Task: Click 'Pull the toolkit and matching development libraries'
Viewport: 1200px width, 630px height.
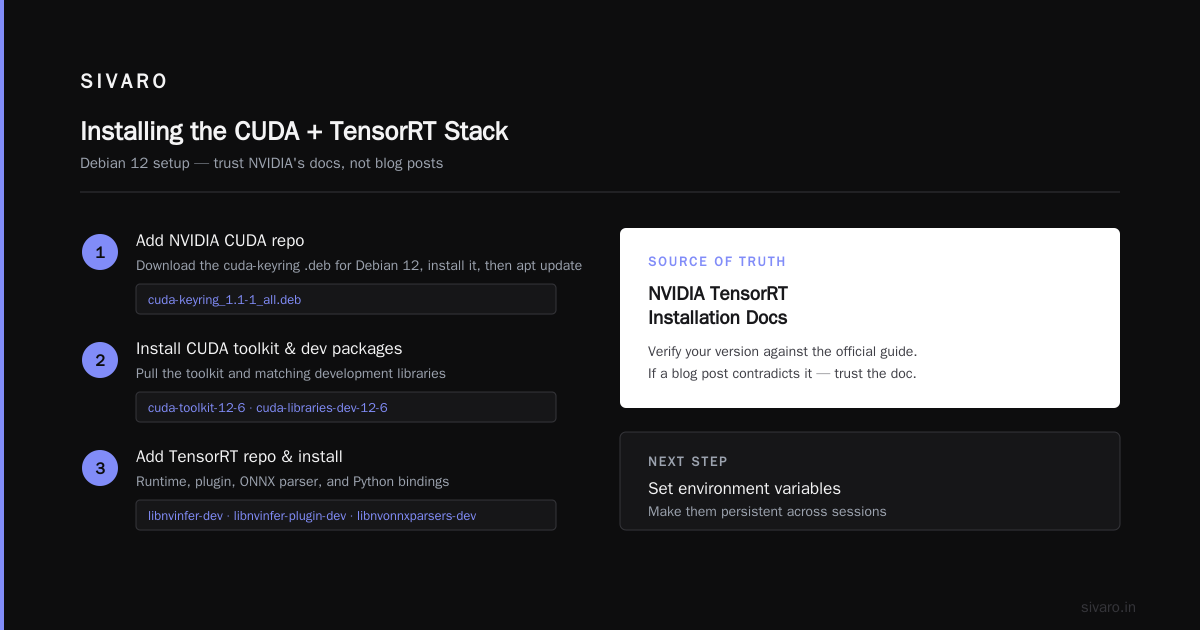Action: pyautogui.click(x=291, y=373)
